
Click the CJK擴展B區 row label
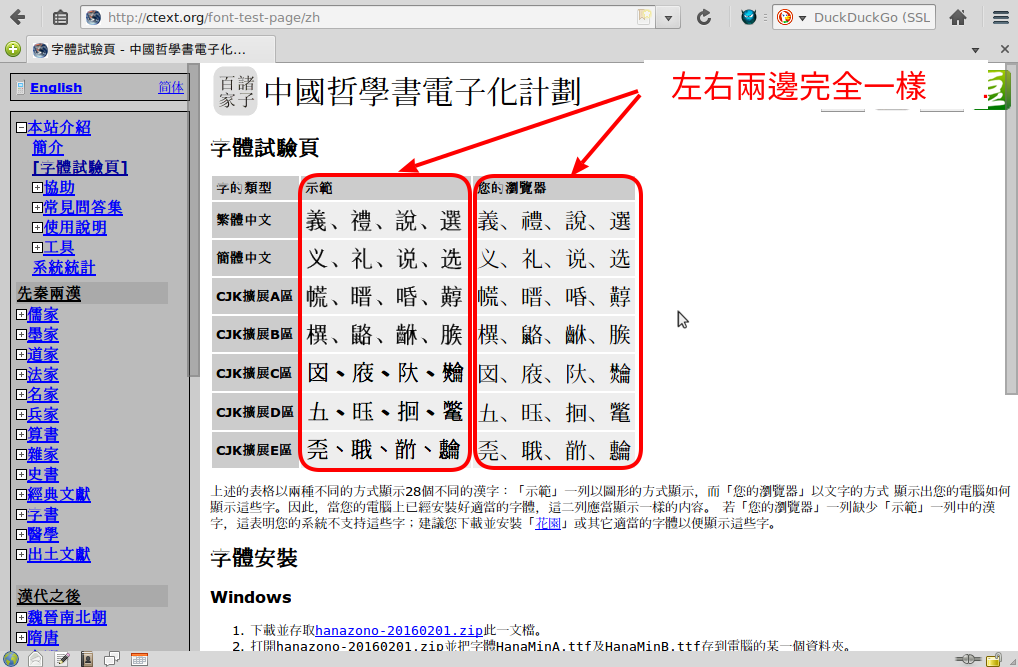click(254, 334)
